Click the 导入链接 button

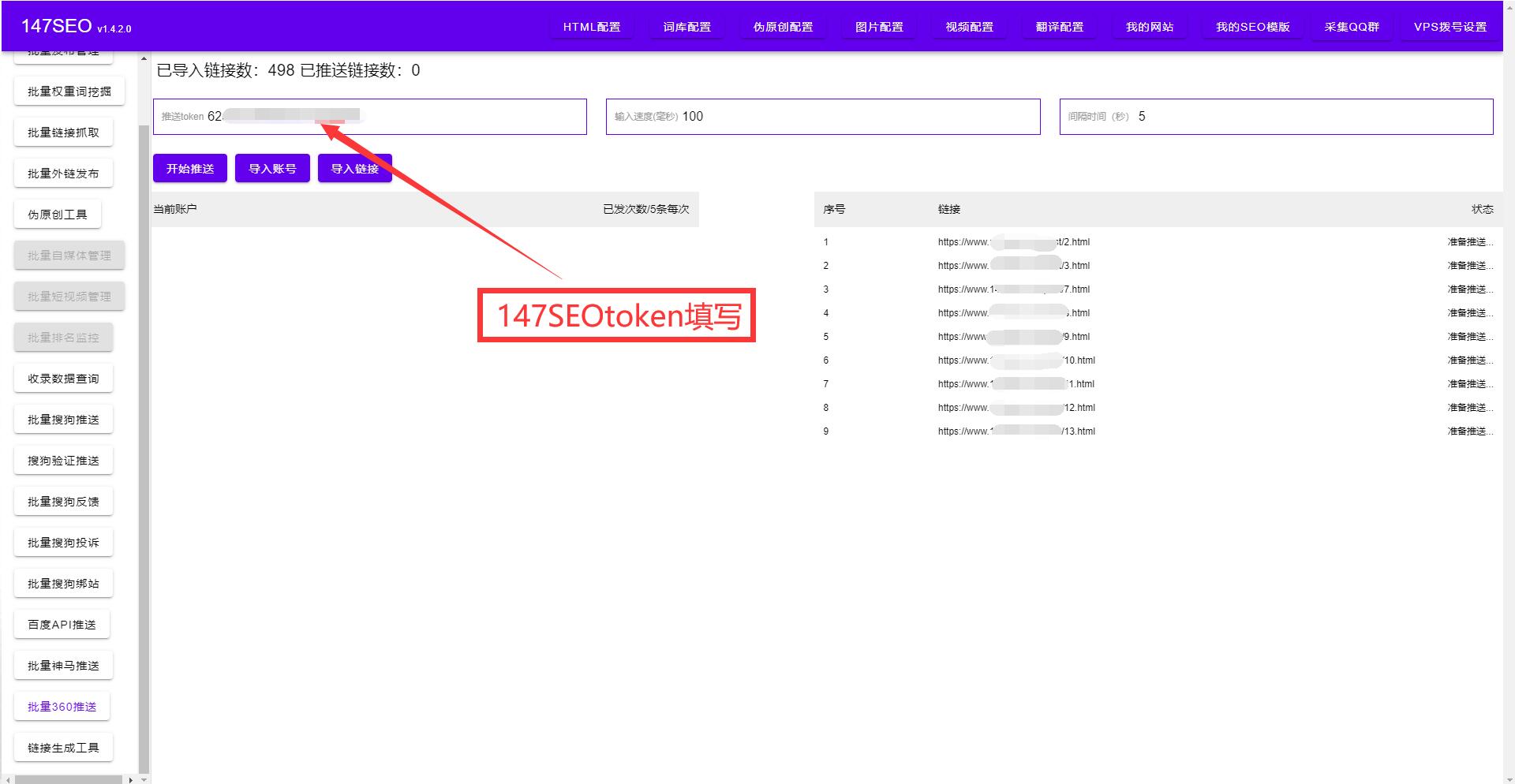click(x=354, y=169)
